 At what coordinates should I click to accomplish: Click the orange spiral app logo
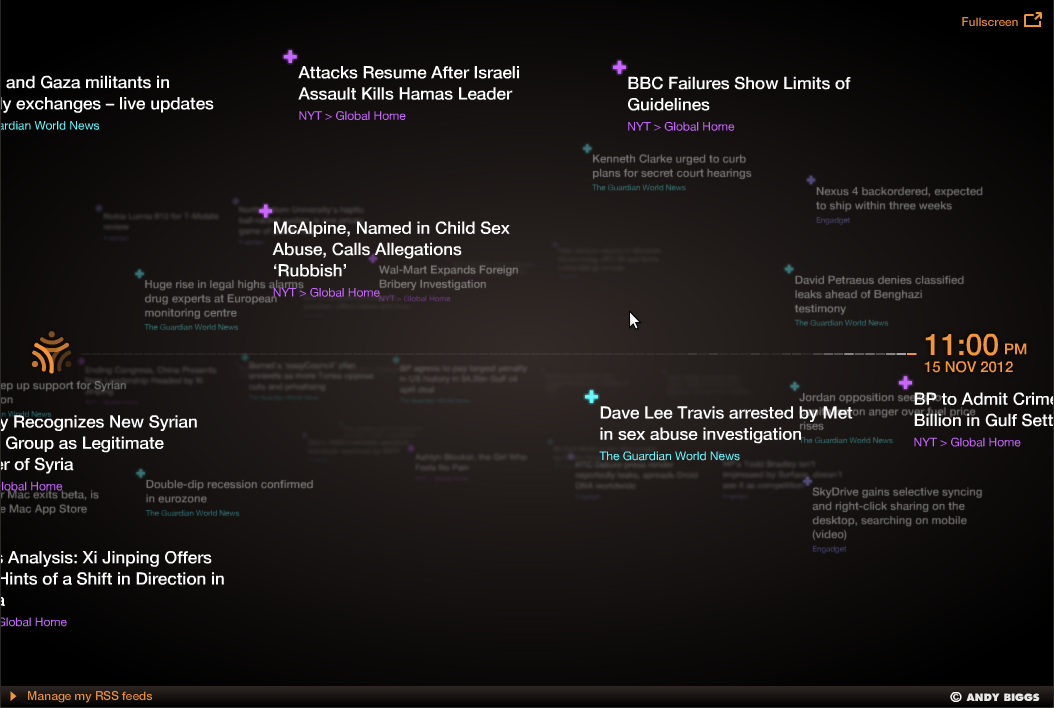coord(51,352)
